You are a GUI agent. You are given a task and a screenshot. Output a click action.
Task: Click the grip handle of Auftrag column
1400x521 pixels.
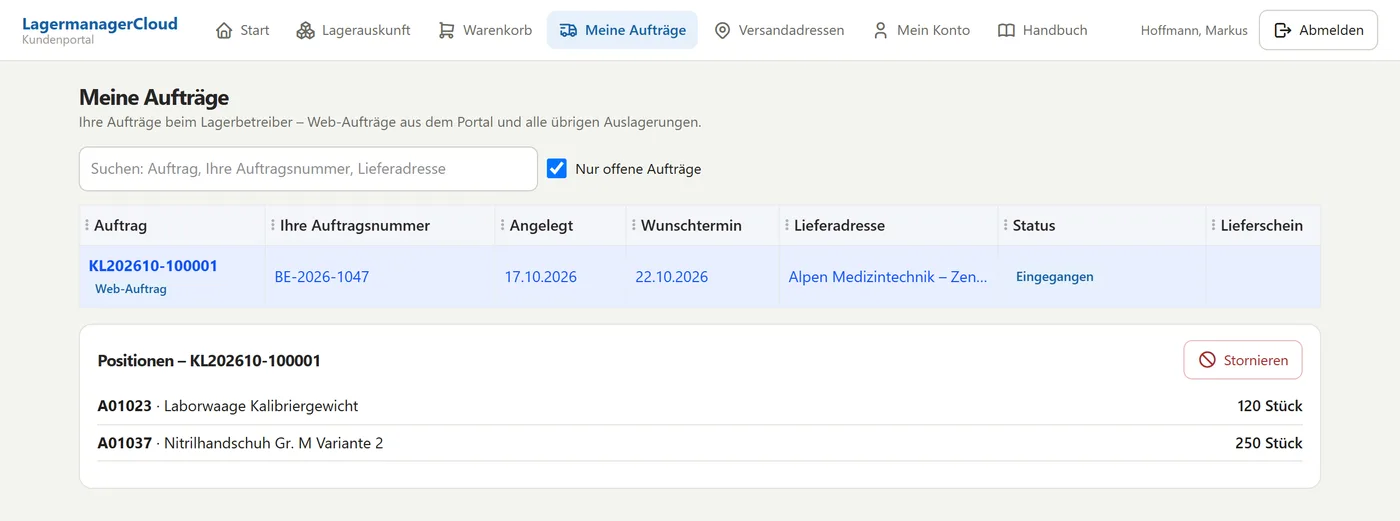87,225
